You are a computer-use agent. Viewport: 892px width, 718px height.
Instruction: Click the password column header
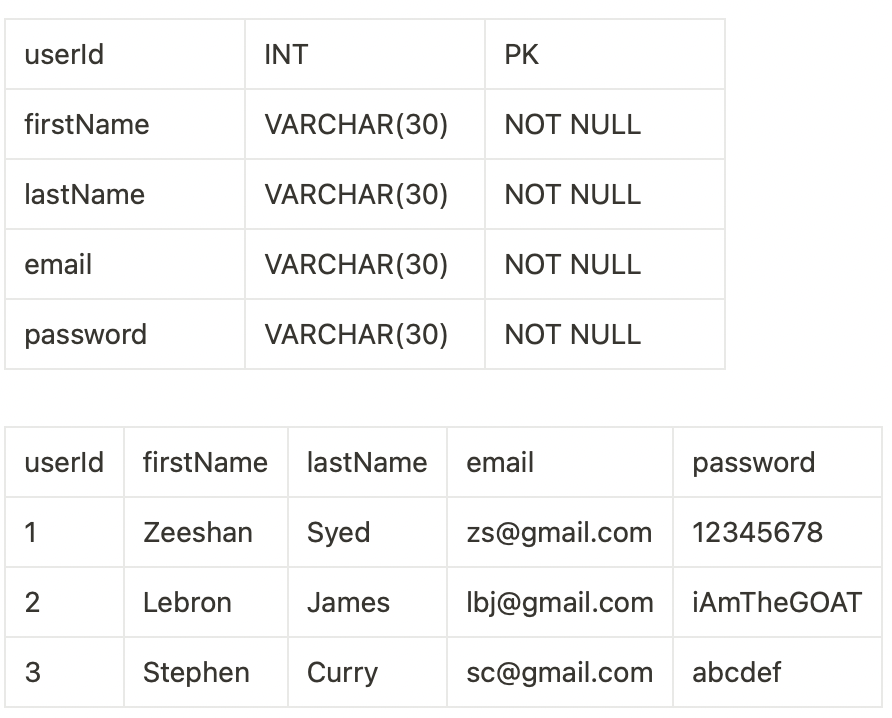753,462
